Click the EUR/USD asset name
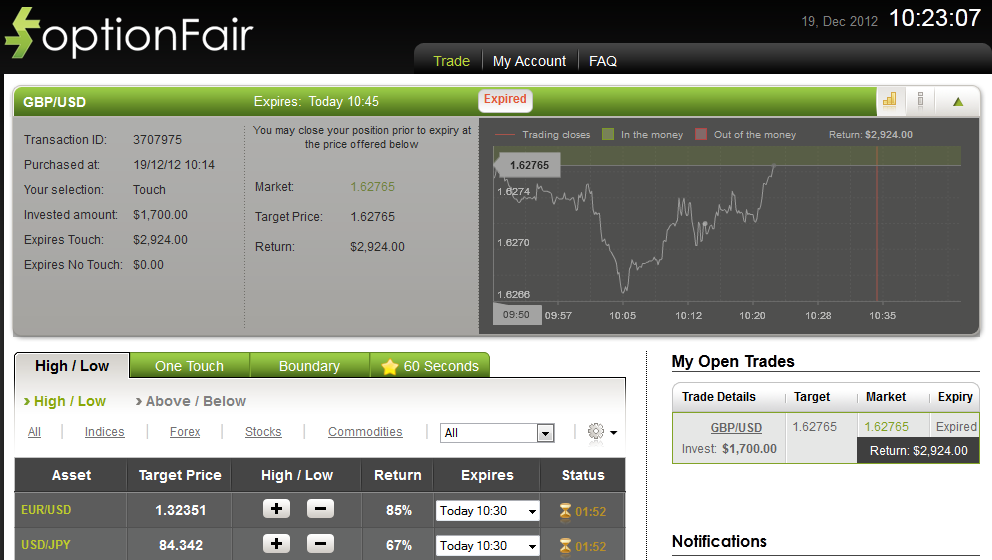Viewport: 992px width, 560px height. 46,509
